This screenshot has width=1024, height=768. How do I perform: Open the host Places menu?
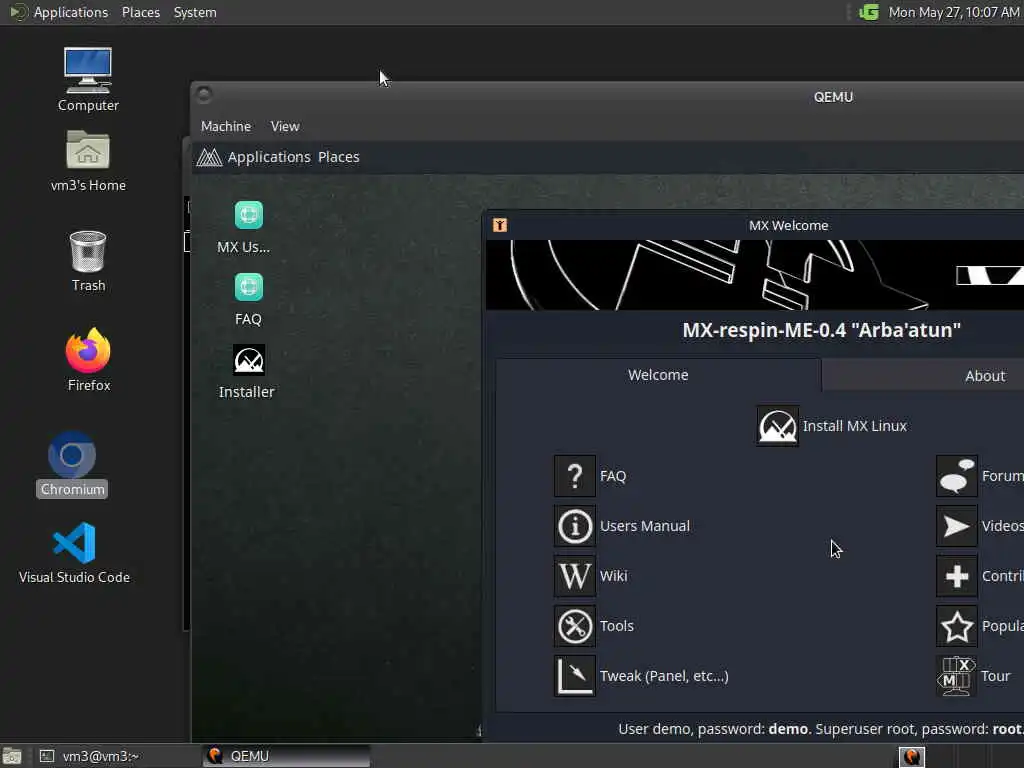pos(140,12)
